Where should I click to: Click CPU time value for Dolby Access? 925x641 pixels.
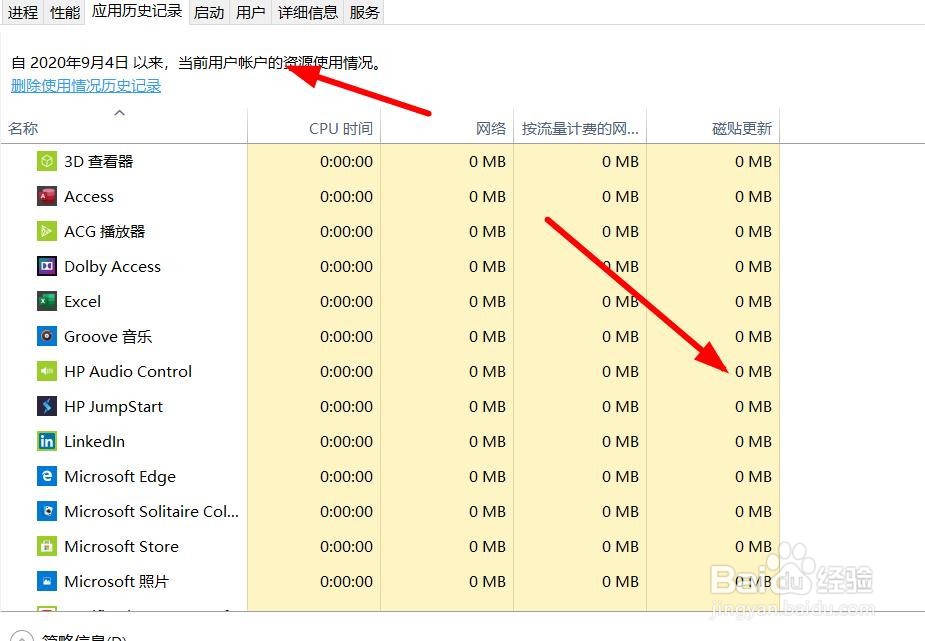click(346, 267)
